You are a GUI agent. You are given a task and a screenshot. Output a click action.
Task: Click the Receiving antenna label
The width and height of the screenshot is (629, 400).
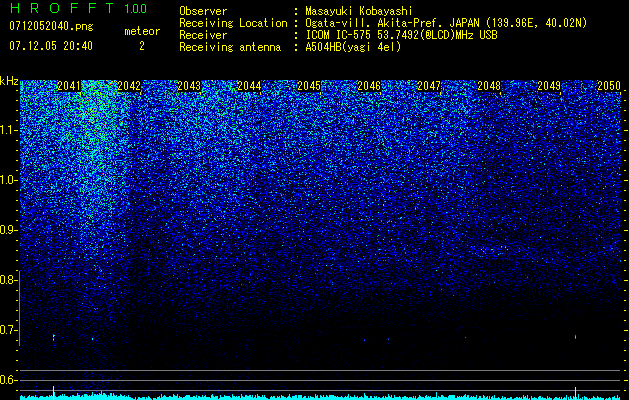(230, 47)
